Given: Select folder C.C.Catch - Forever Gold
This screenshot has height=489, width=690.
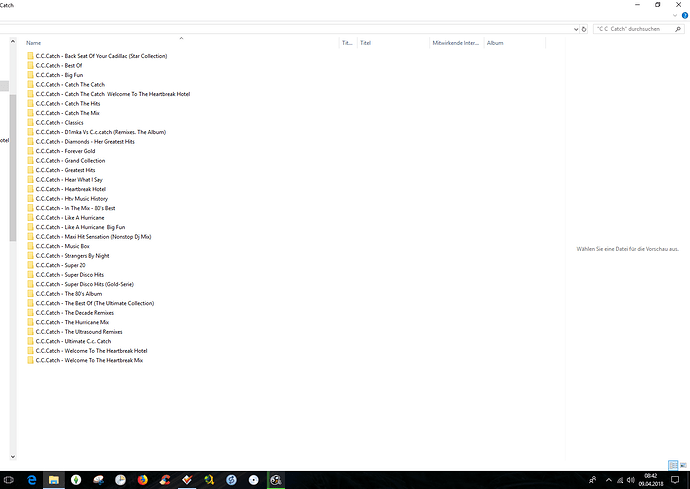Looking at the screenshot, I should pos(61,151).
